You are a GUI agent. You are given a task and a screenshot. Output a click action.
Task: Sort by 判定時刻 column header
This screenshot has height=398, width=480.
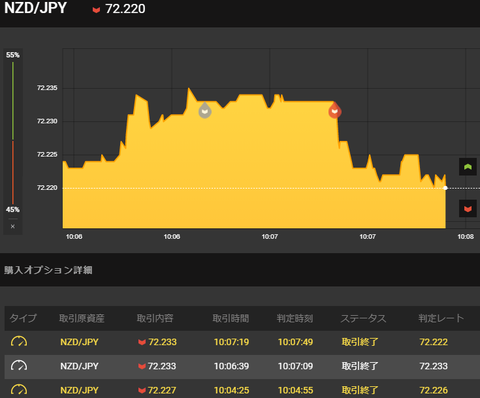click(x=295, y=318)
